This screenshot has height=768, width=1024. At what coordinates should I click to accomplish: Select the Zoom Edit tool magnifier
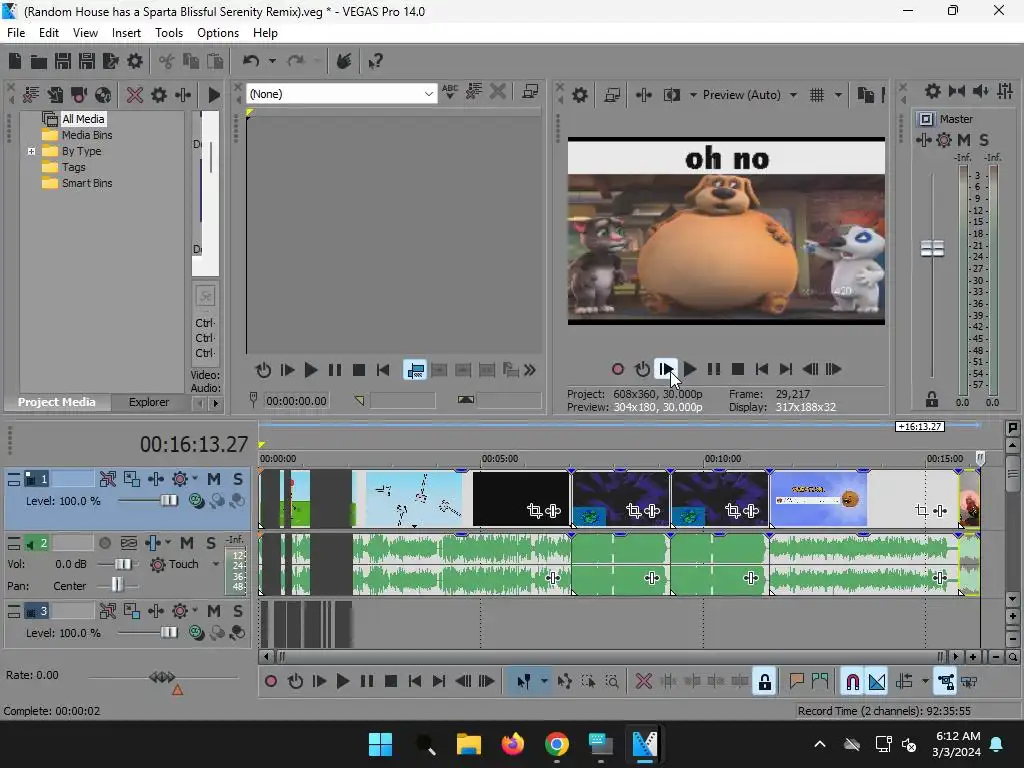[612, 682]
